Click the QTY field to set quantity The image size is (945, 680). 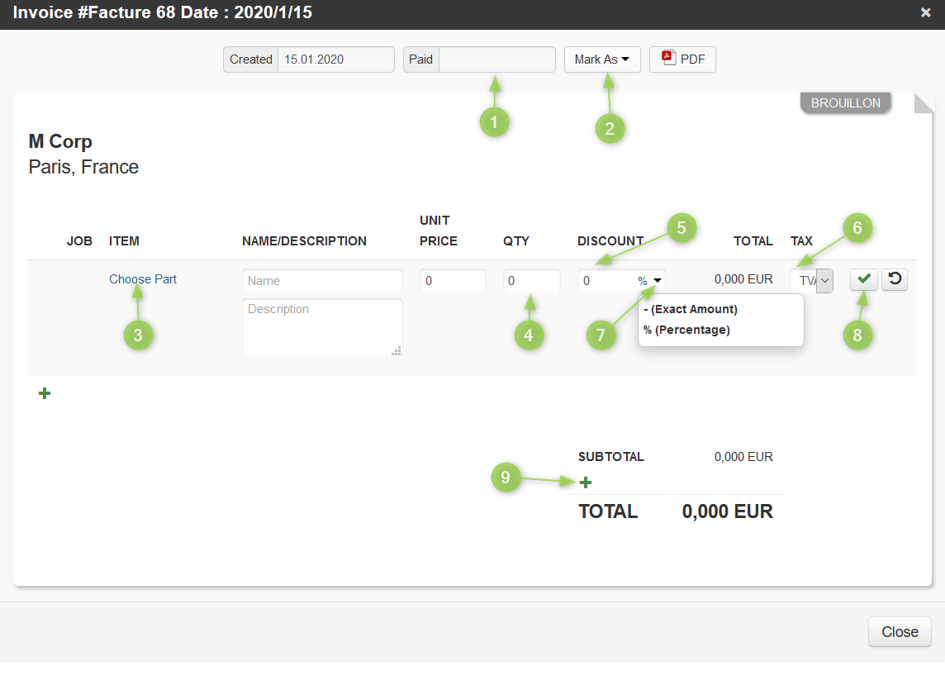pyautogui.click(x=531, y=280)
